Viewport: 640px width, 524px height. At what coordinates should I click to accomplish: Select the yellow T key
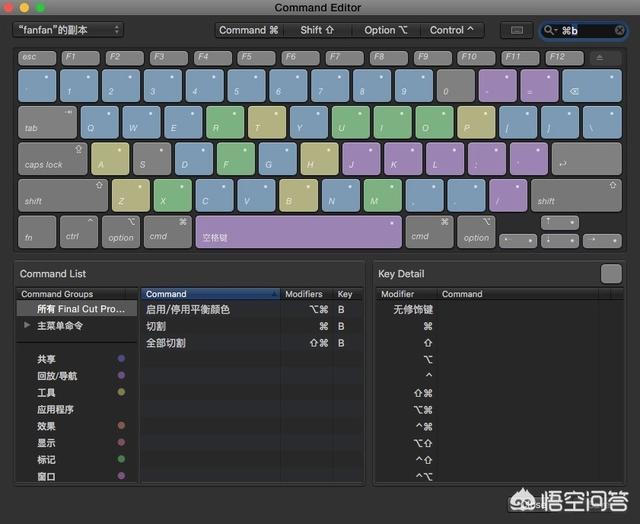267,122
